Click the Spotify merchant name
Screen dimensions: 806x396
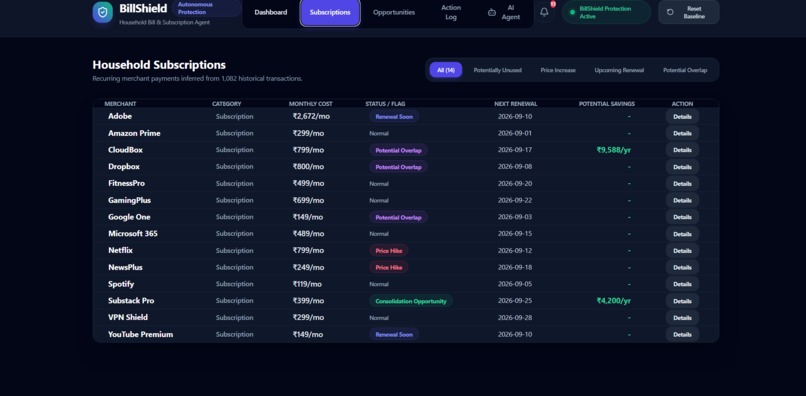(121, 284)
